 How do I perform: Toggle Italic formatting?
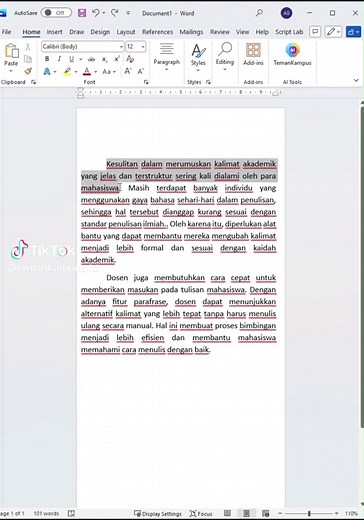(x=59, y=59)
